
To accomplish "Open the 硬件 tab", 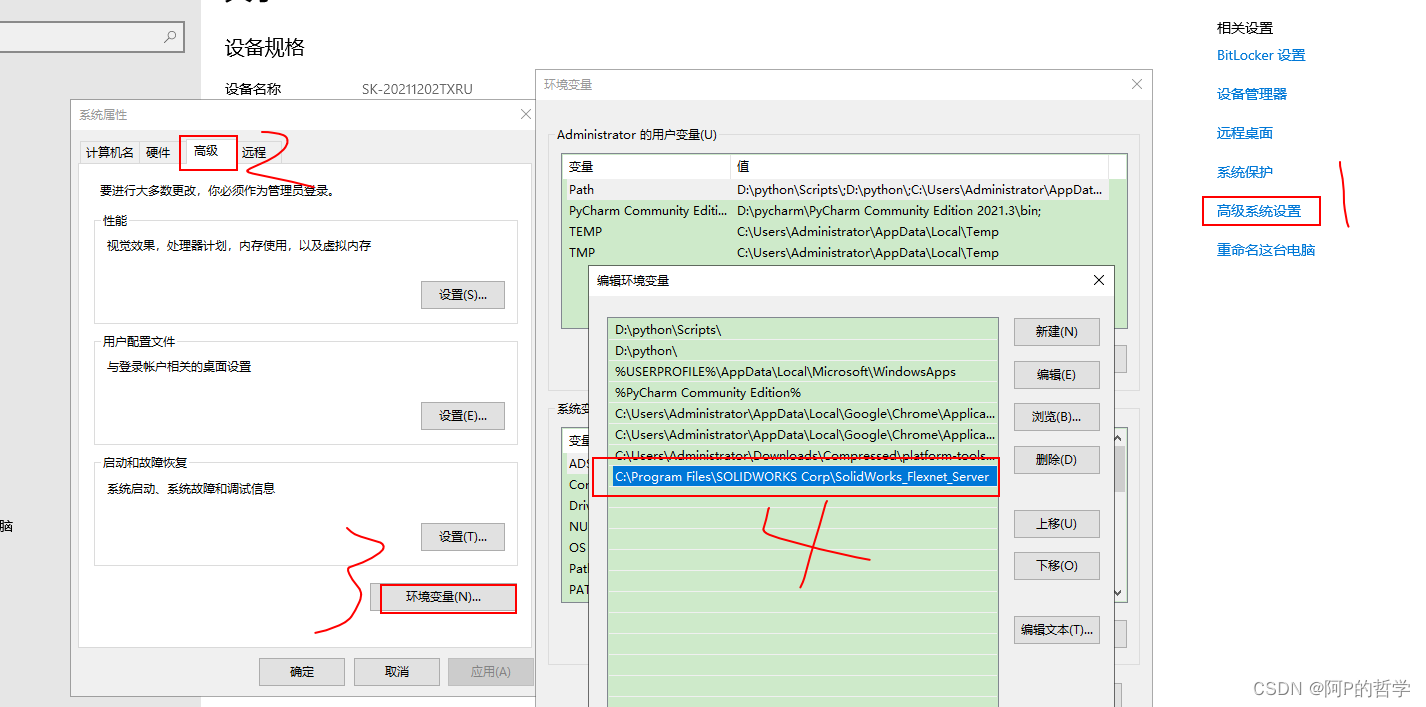I will pos(159,152).
